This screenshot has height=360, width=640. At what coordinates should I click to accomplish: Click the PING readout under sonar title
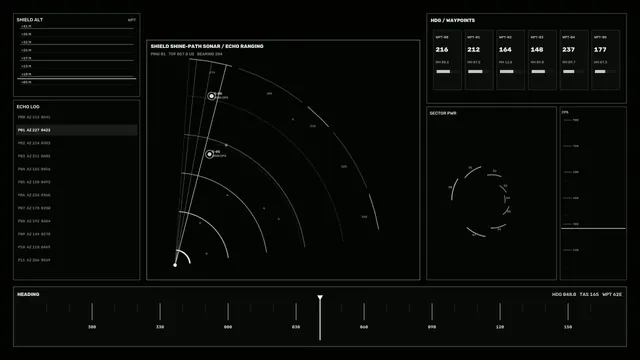click(158, 54)
